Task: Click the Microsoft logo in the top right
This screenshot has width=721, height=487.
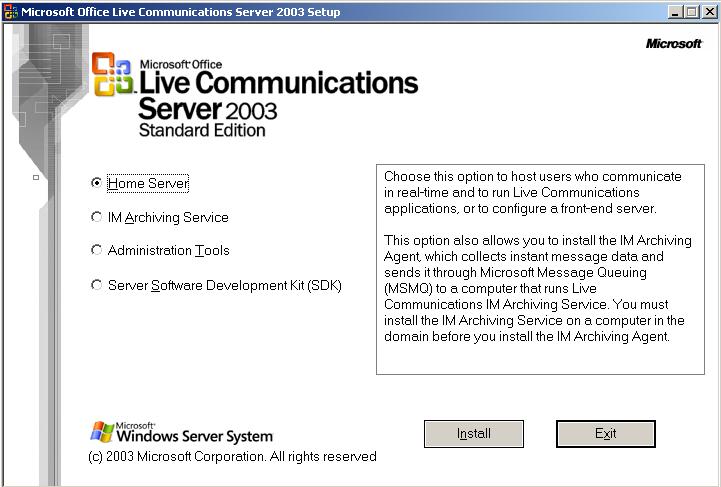Action: pyautogui.click(x=674, y=44)
